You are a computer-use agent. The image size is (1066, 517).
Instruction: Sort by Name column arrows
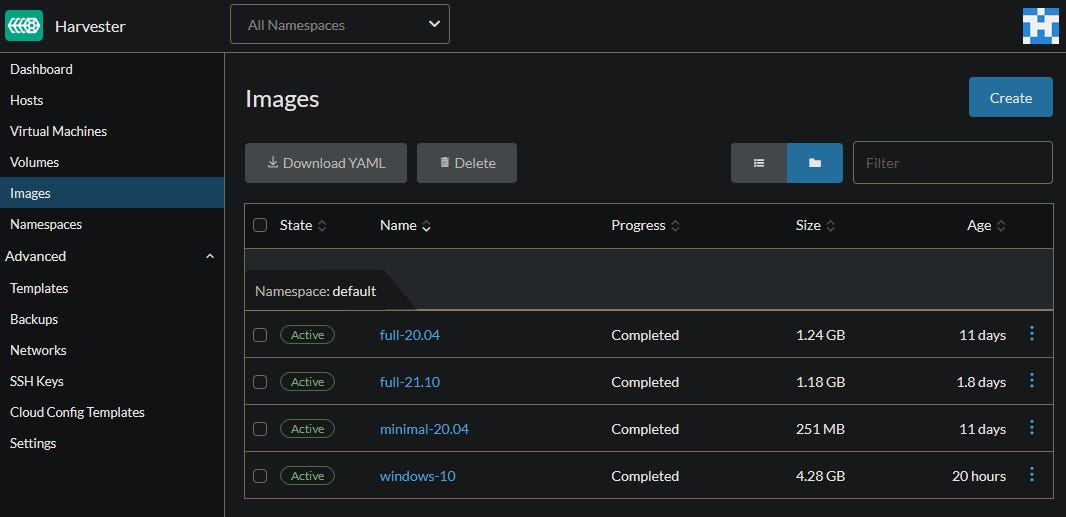426,226
